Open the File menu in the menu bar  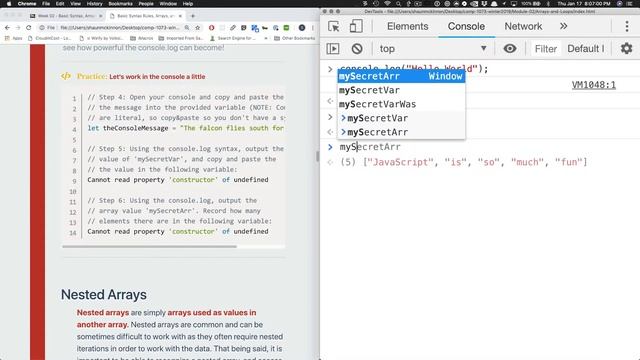point(46,4)
